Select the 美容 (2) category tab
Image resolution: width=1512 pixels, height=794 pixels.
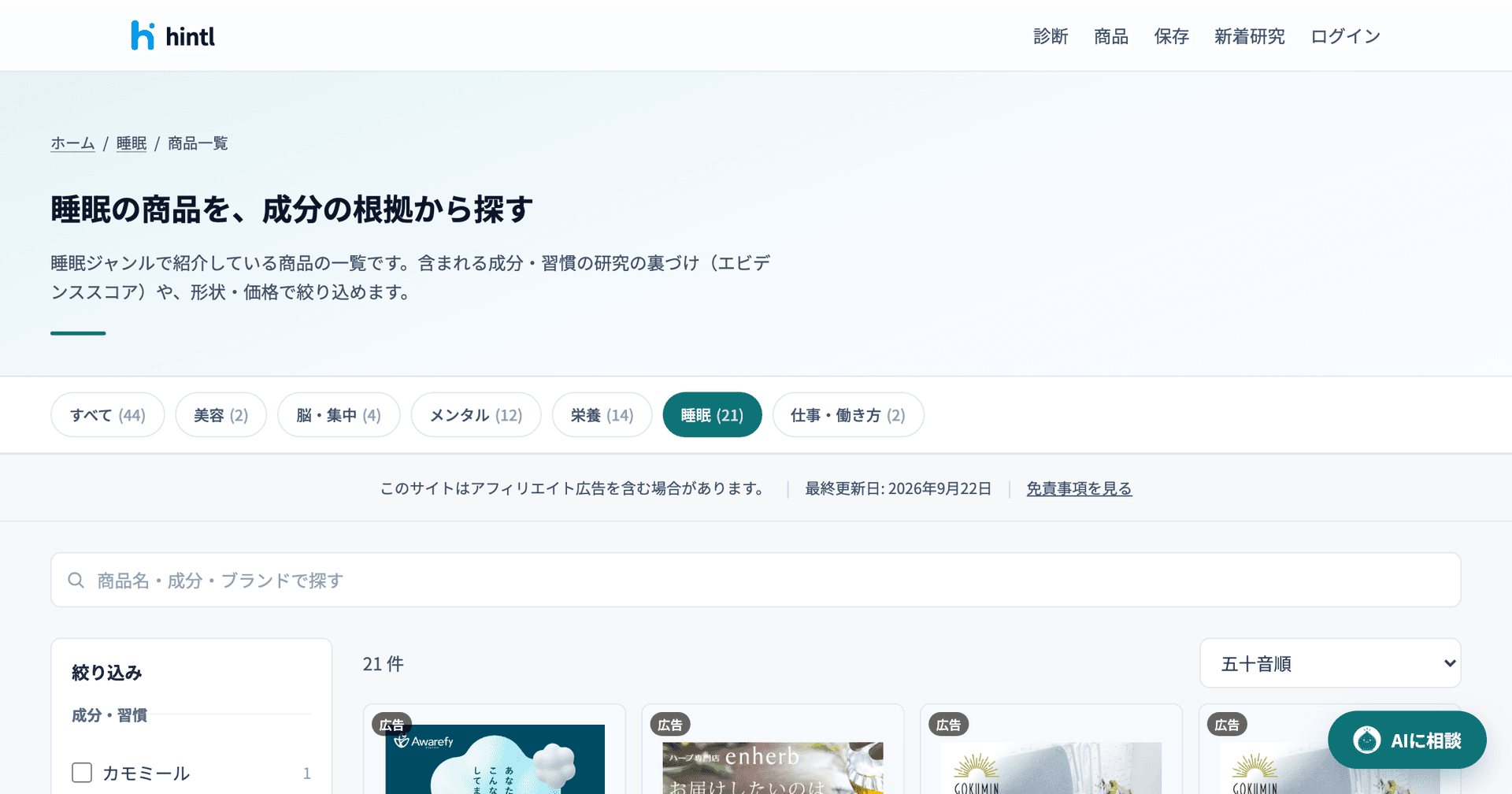[x=221, y=415]
